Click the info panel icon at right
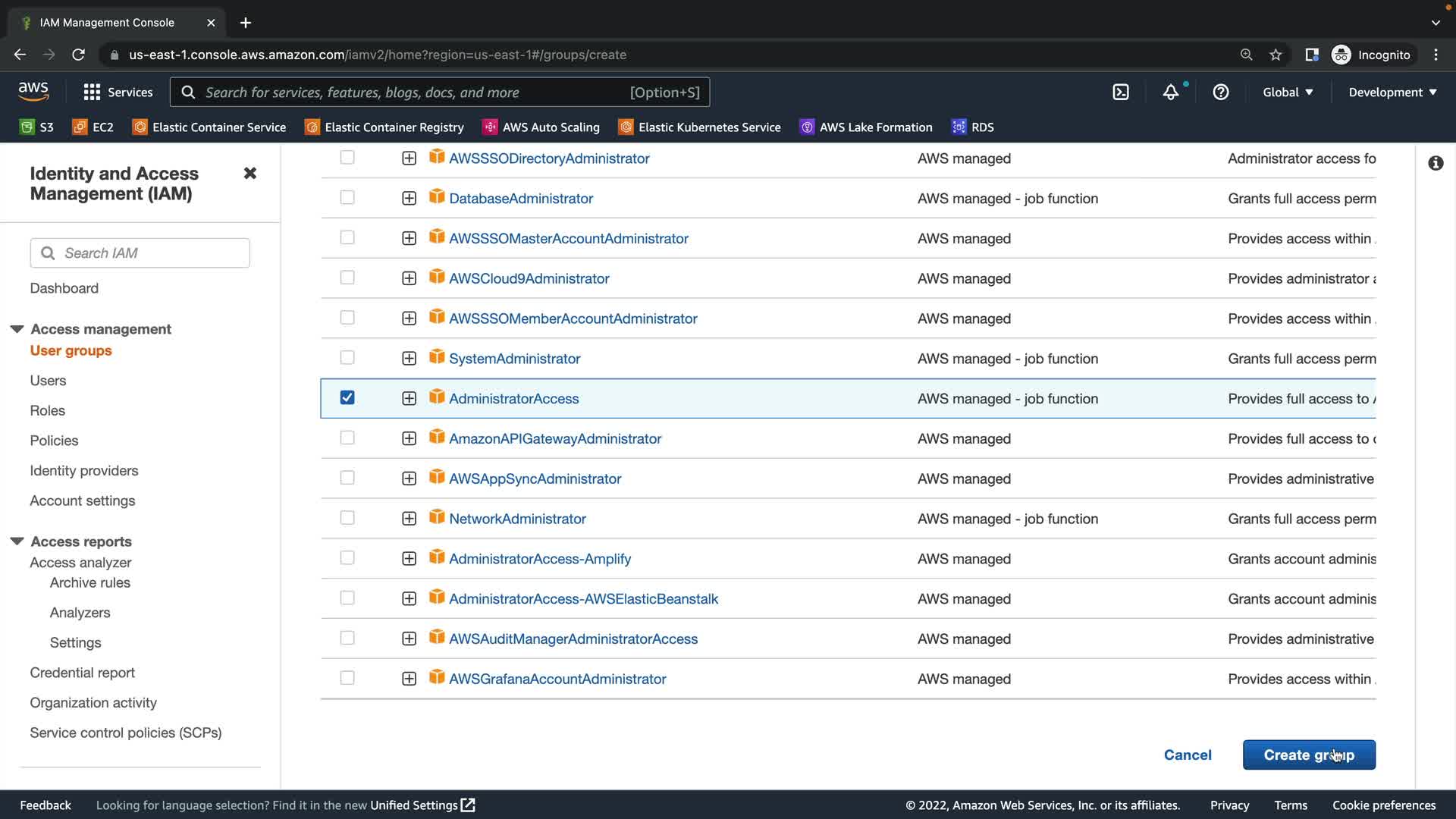Screen dimensions: 1456x819 coord(1435,164)
